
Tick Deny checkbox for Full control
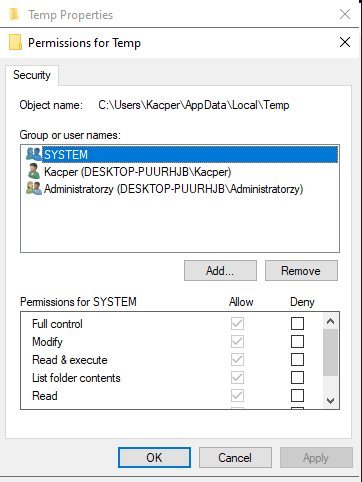click(x=297, y=323)
